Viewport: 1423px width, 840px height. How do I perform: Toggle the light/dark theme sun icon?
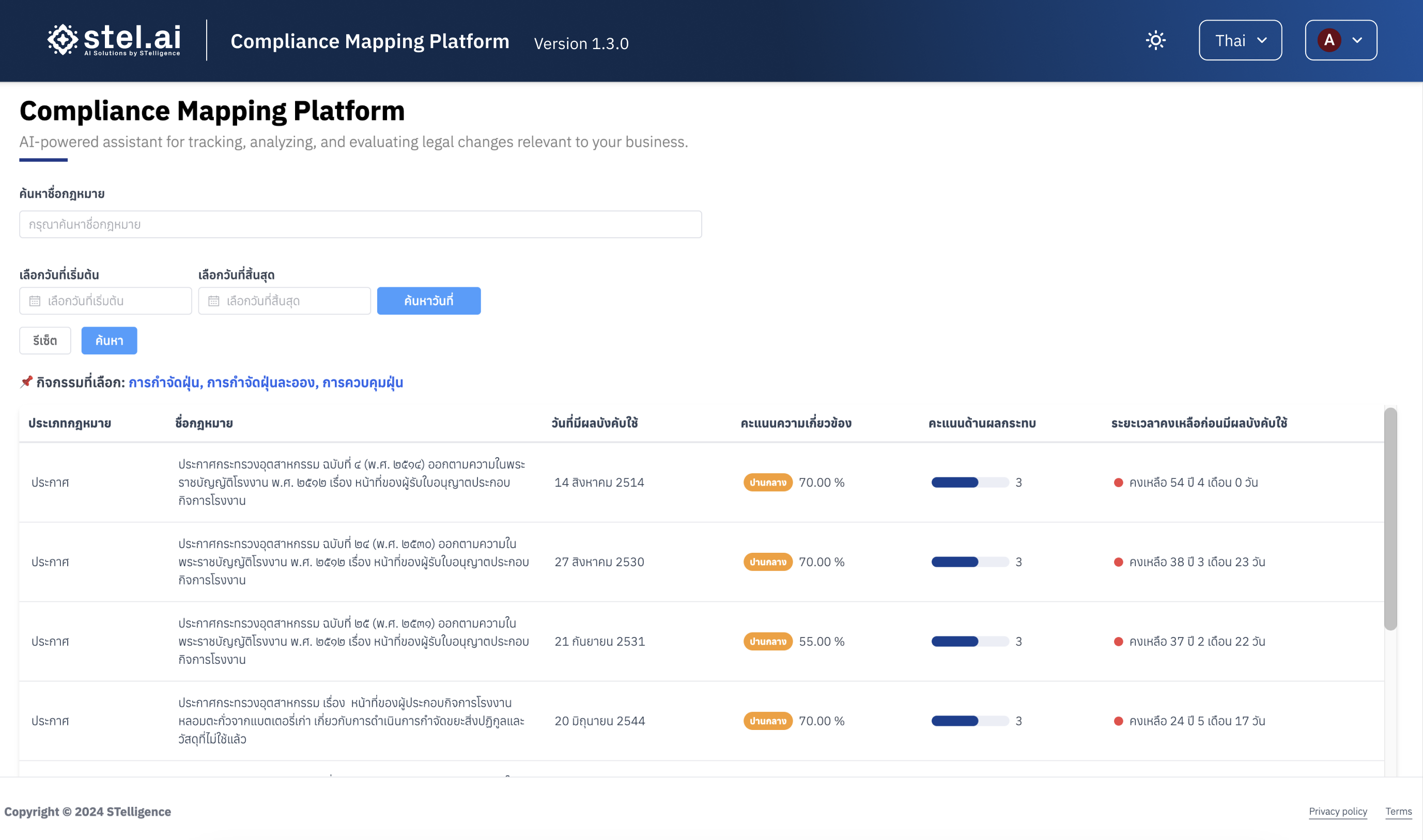coord(1155,40)
